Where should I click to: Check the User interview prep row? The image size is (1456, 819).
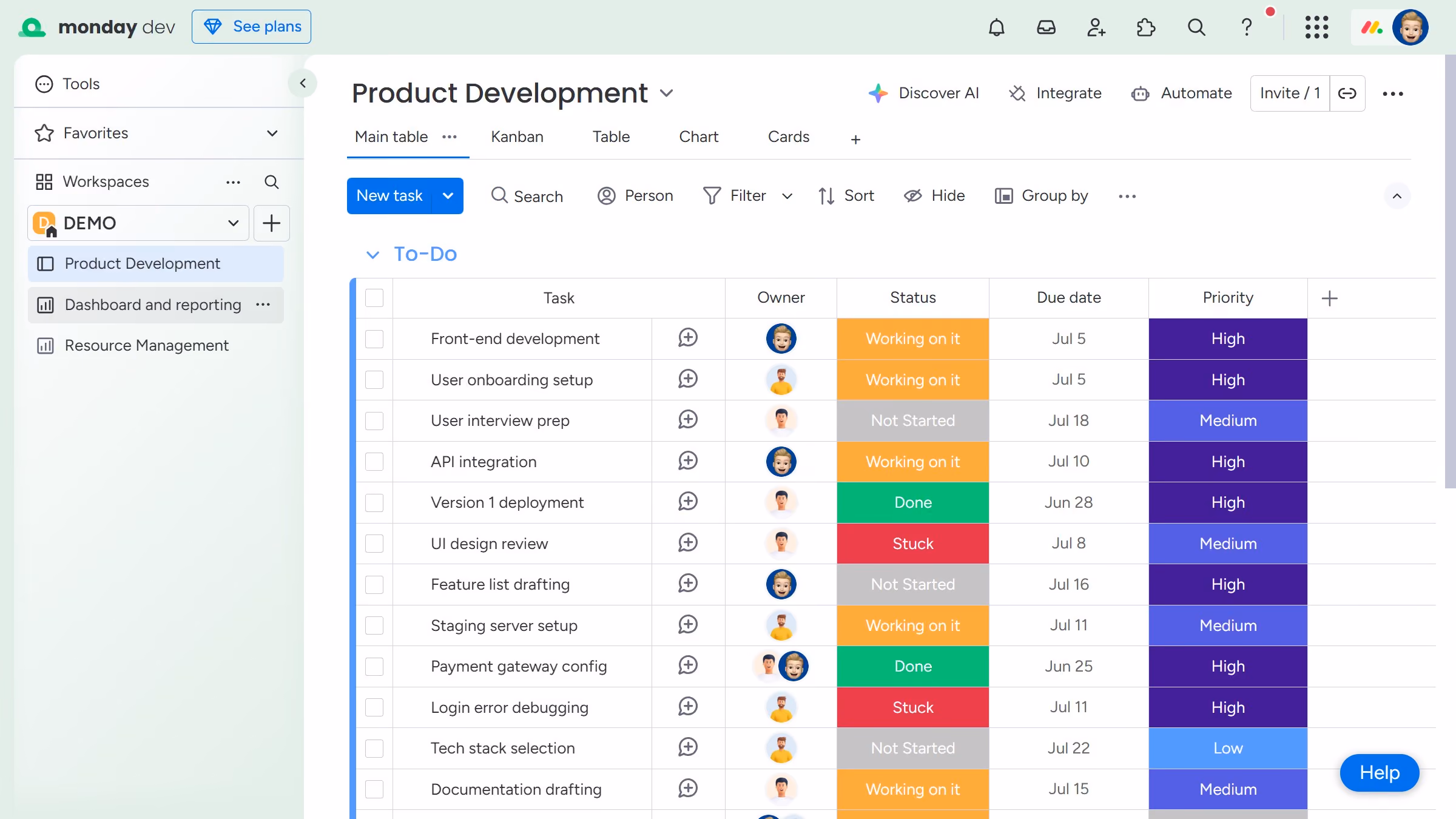[x=374, y=420]
